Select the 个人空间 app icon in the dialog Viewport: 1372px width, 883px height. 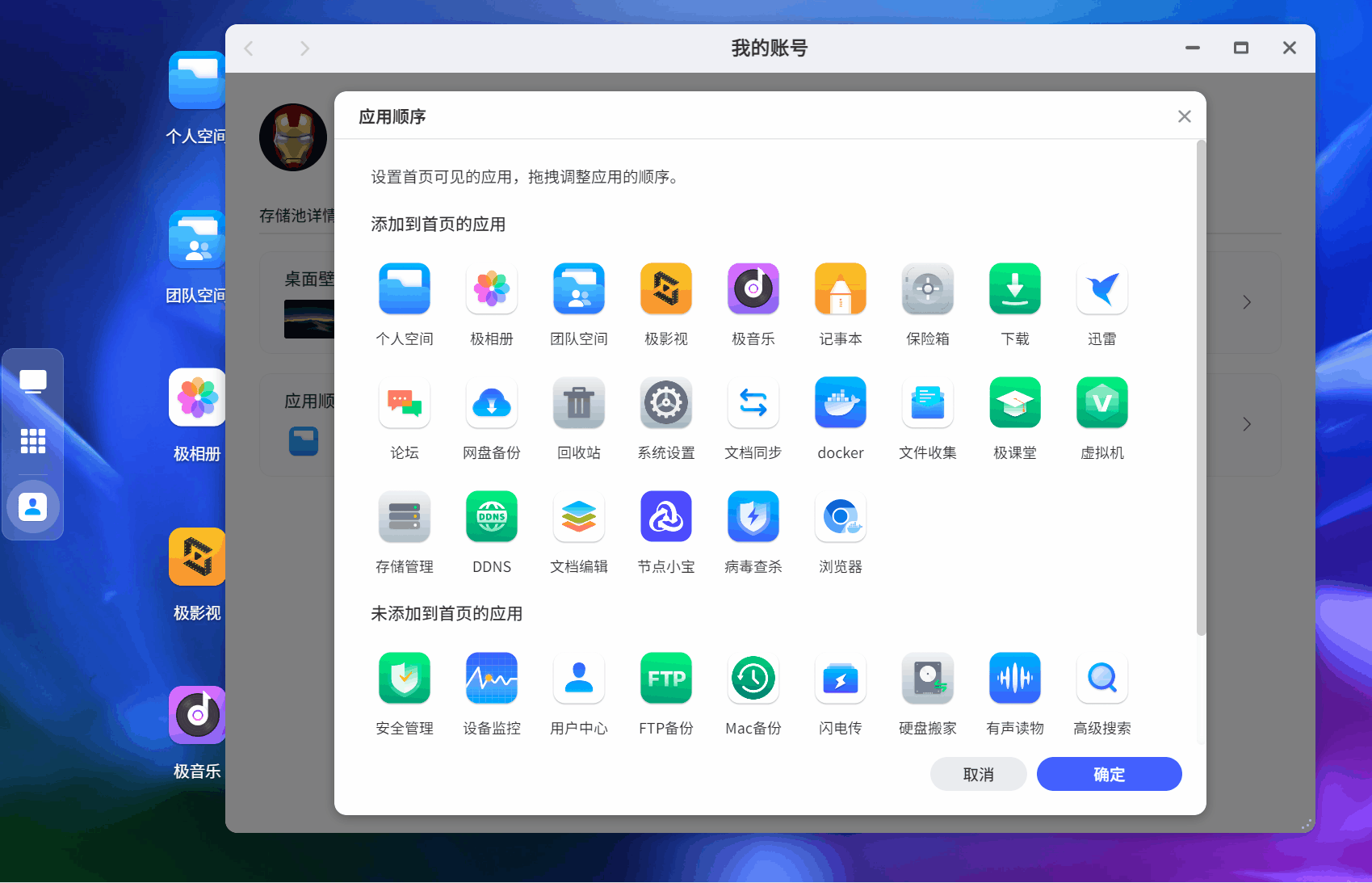pos(405,288)
